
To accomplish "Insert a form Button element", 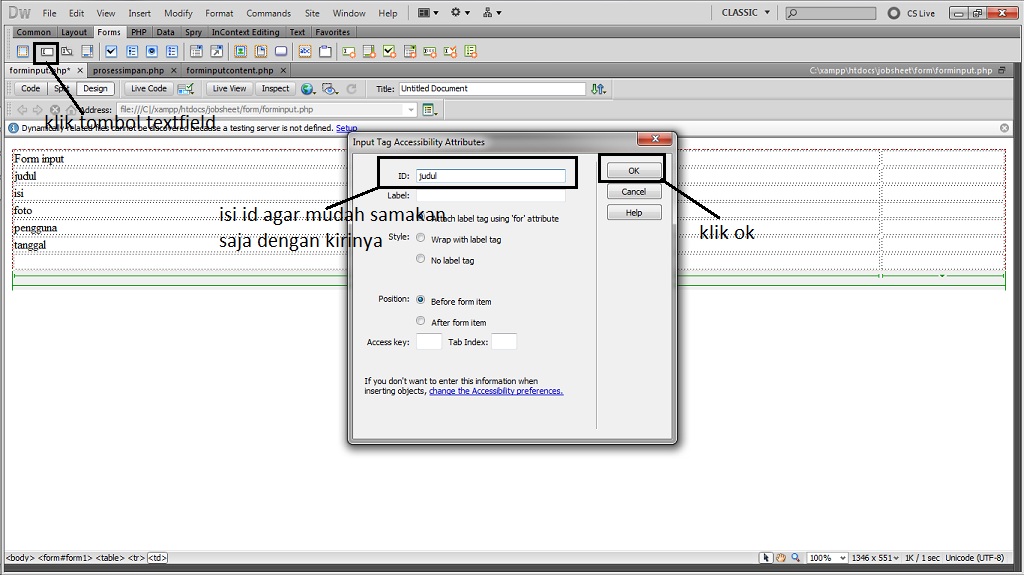I will click(281, 52).
